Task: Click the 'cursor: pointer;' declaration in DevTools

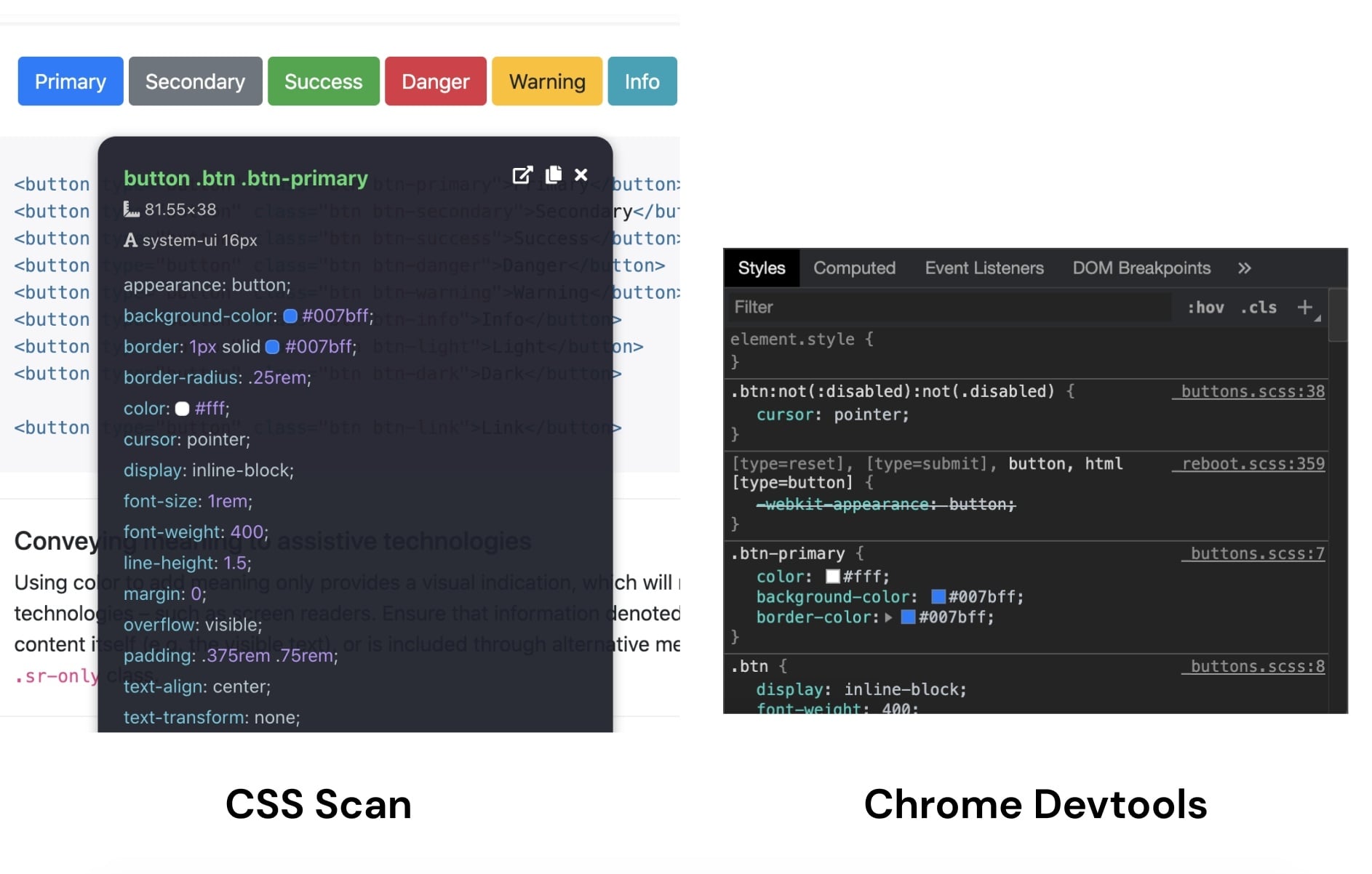Action: pyautogui.click(x=833, y=415)
